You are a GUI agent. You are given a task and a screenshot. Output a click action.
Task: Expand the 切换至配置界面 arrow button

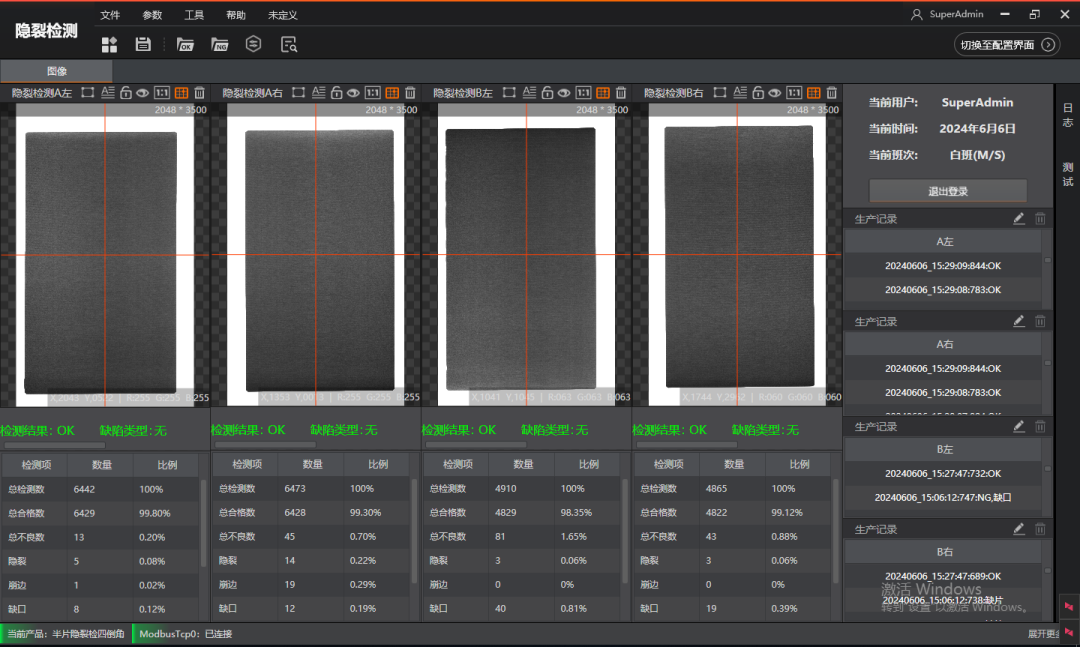point(1048,44)
